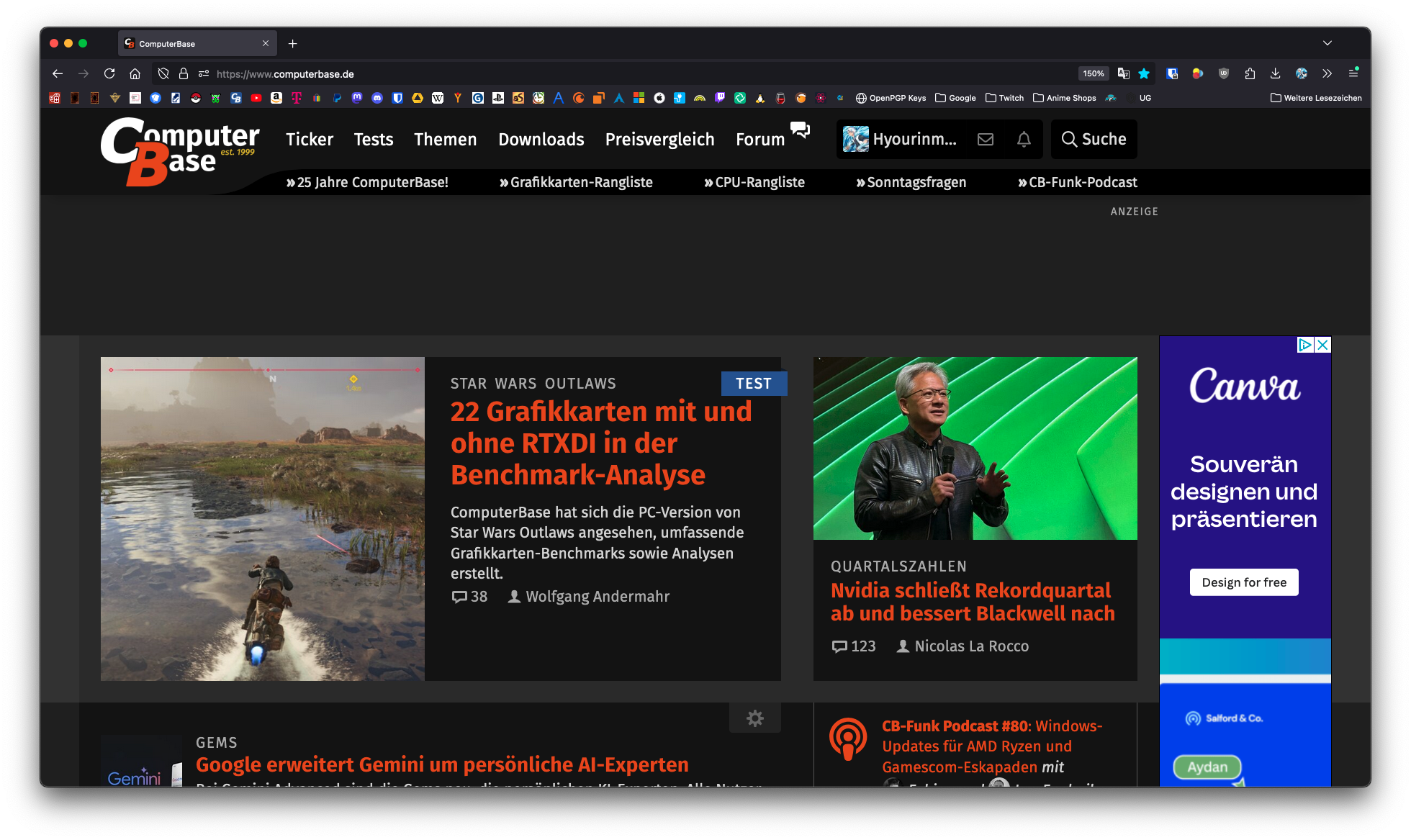Viewport: 1411px width, 840px height.
Task: Click the notification bell icon
Action: pos(1024,140)
